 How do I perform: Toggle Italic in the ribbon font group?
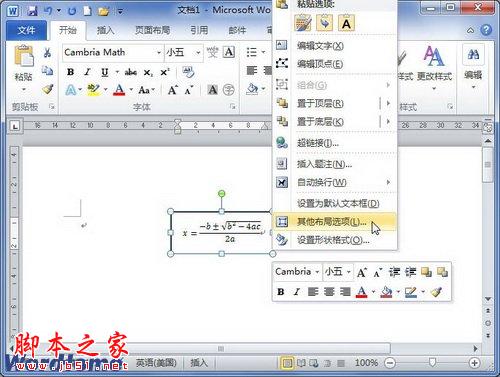point(87,72)
